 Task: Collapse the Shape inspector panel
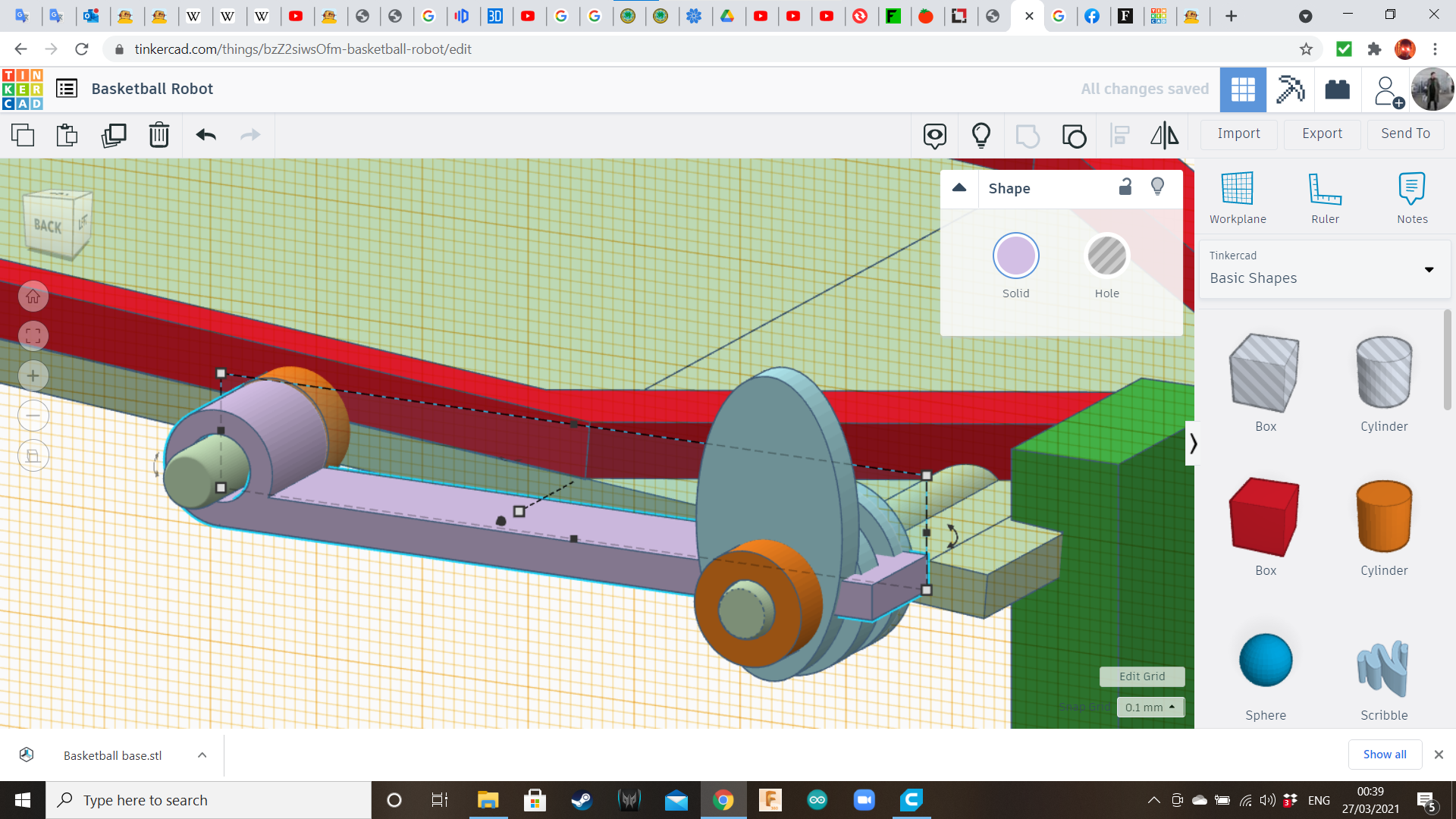(x=959, y=188)
